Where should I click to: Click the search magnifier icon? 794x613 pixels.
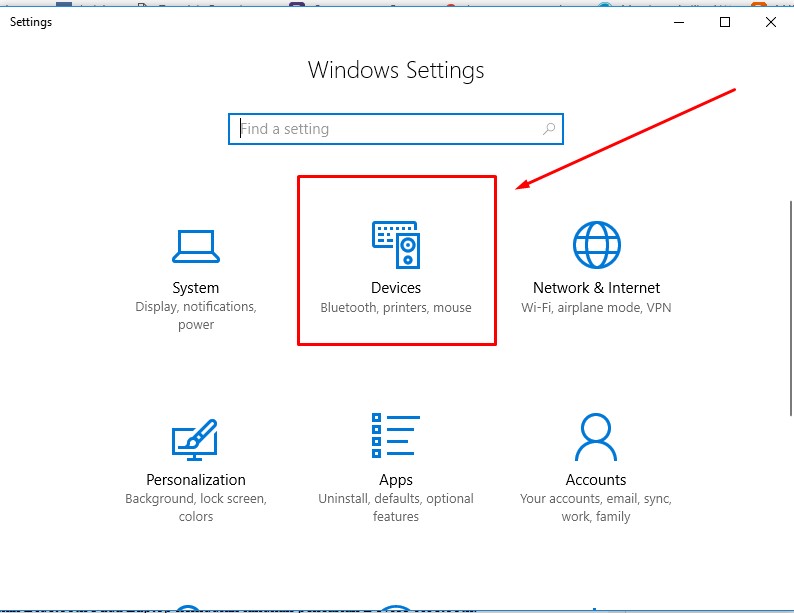tap(549, 129)
